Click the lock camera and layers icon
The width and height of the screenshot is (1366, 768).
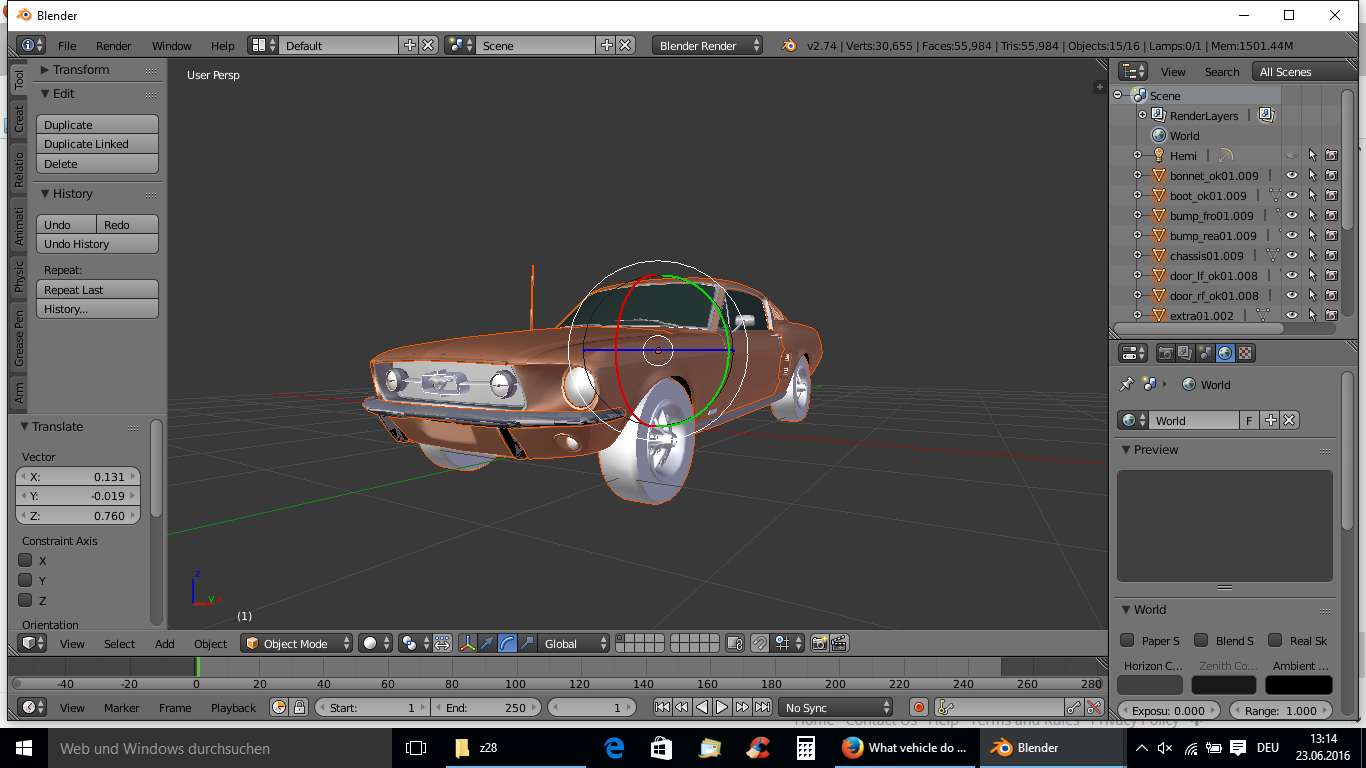click(x=735, y=643)
